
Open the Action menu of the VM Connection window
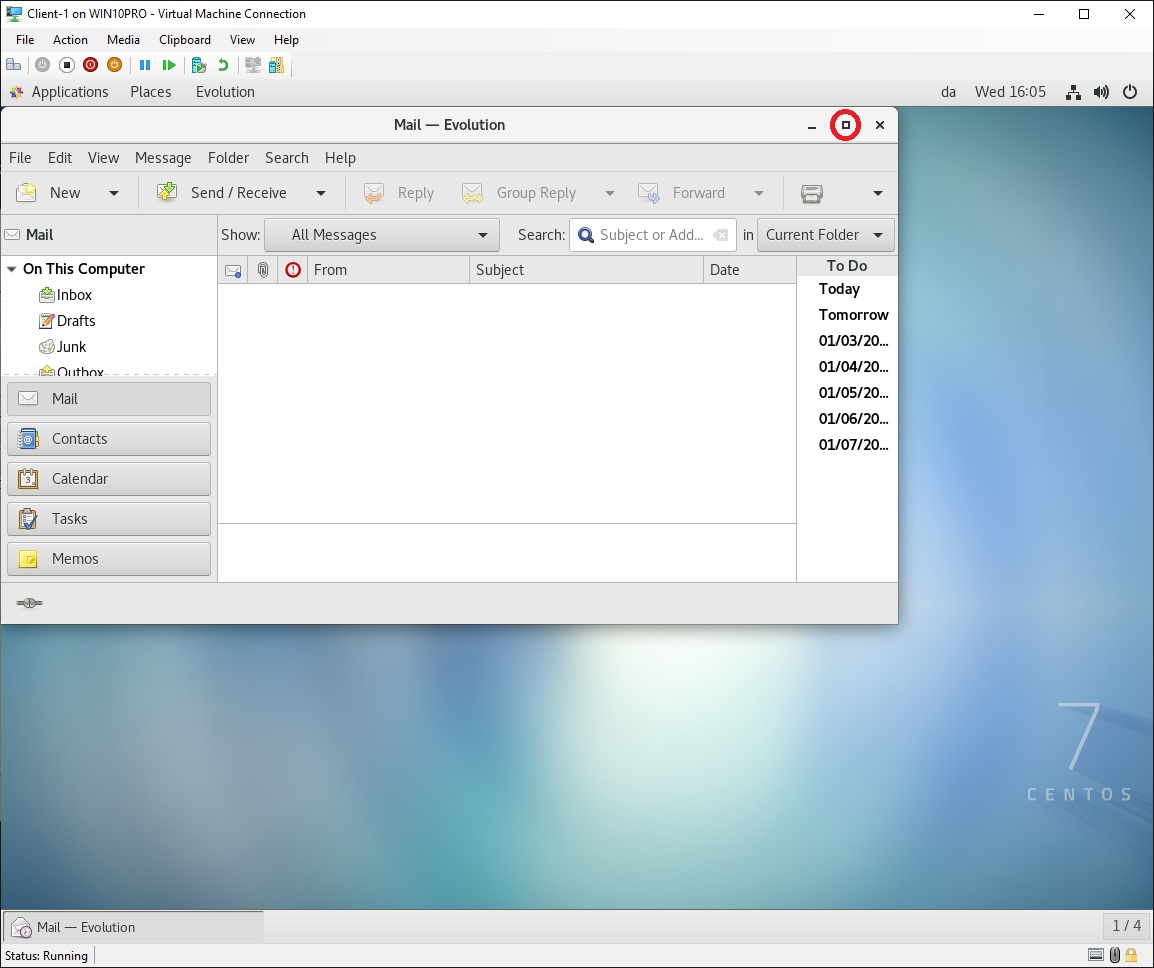[x=70, y=40]
